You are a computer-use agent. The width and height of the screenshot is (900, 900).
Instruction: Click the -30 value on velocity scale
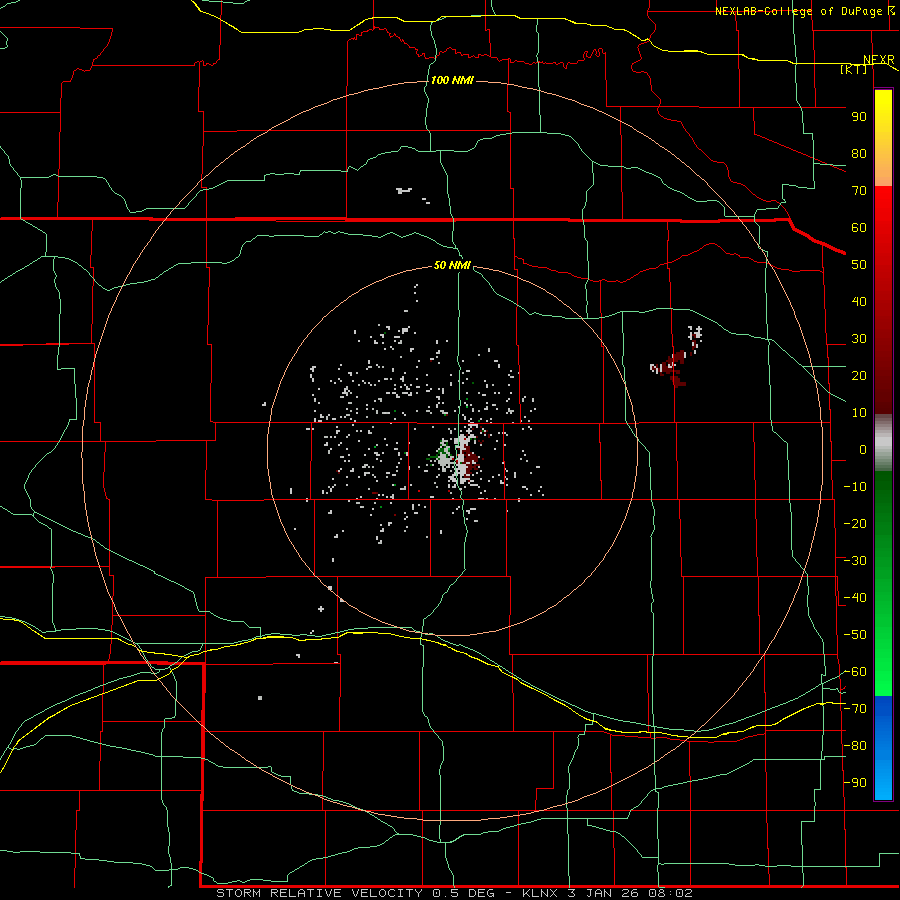pyautogui.click(x=855, y=561)
